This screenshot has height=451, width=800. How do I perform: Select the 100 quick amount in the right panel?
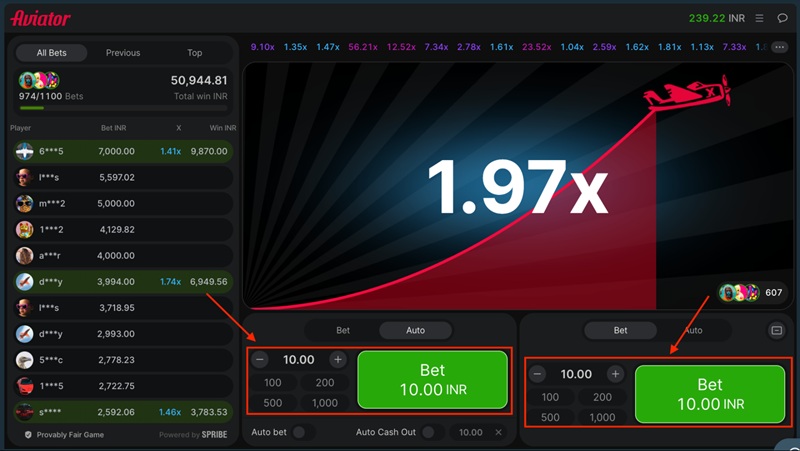(x=550, y=397)
